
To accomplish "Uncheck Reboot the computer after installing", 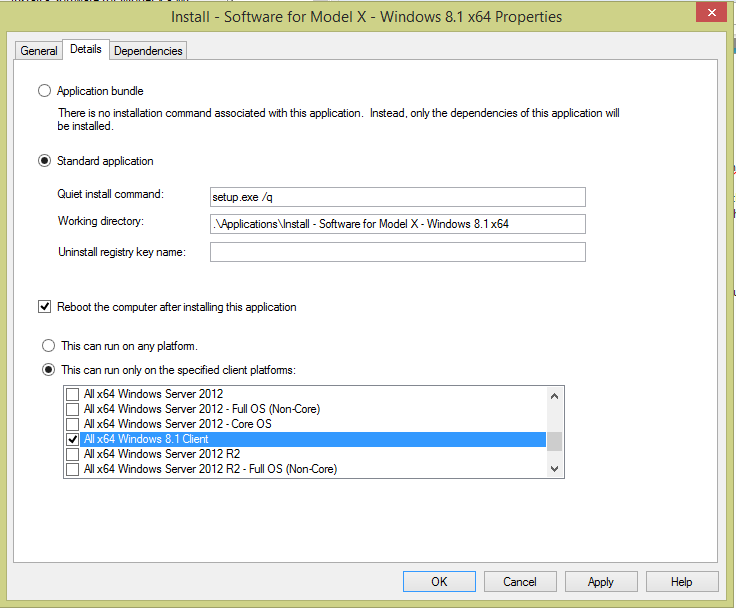I will [44, 307].
